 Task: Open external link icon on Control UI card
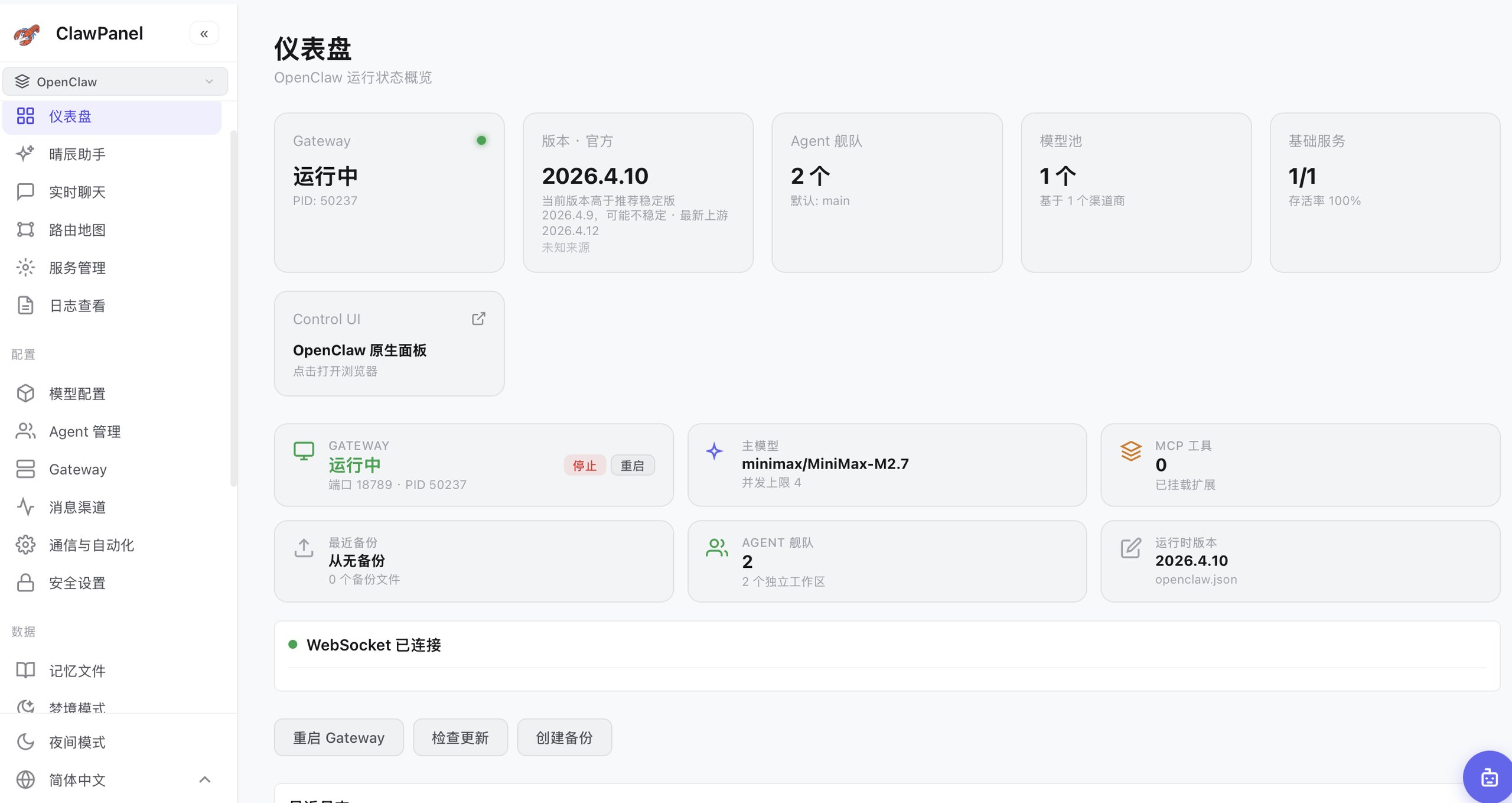[478, 319]
